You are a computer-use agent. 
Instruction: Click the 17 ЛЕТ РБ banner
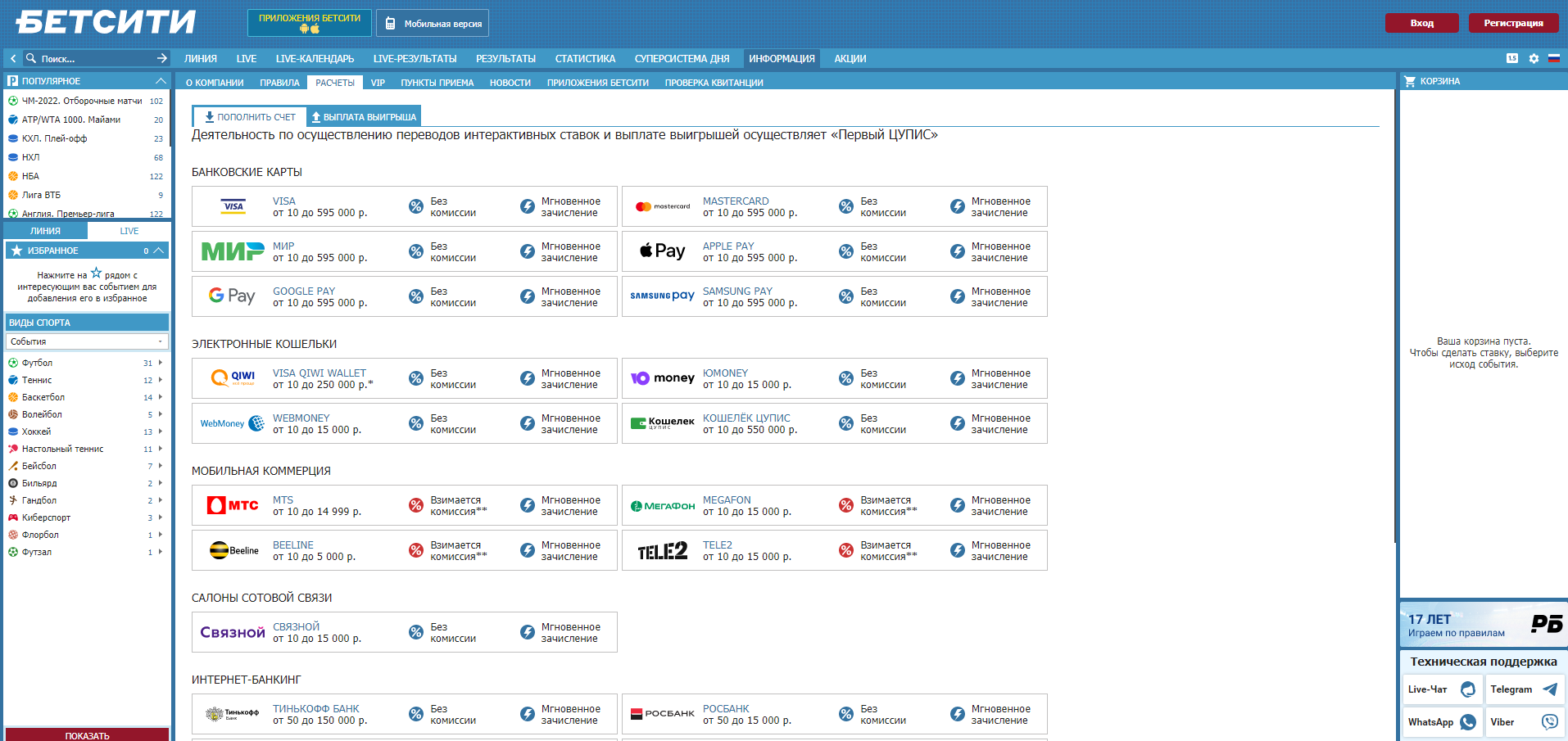tap(1484, 624)
